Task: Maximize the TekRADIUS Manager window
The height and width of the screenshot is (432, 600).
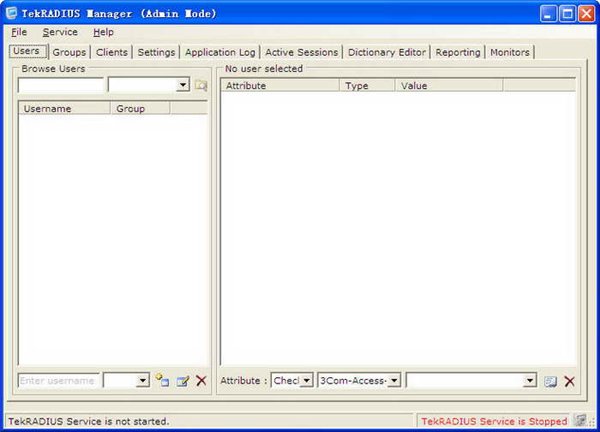Action: (x=567, y=14)
